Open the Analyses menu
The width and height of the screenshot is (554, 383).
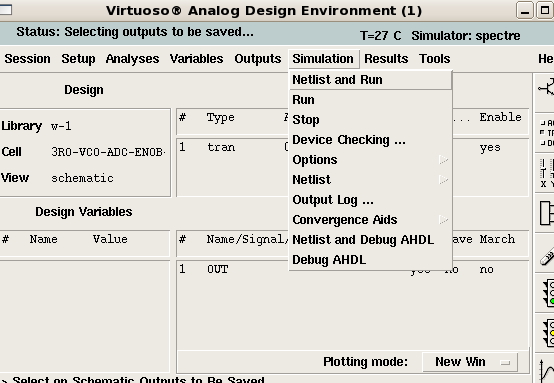coord(132,59)
